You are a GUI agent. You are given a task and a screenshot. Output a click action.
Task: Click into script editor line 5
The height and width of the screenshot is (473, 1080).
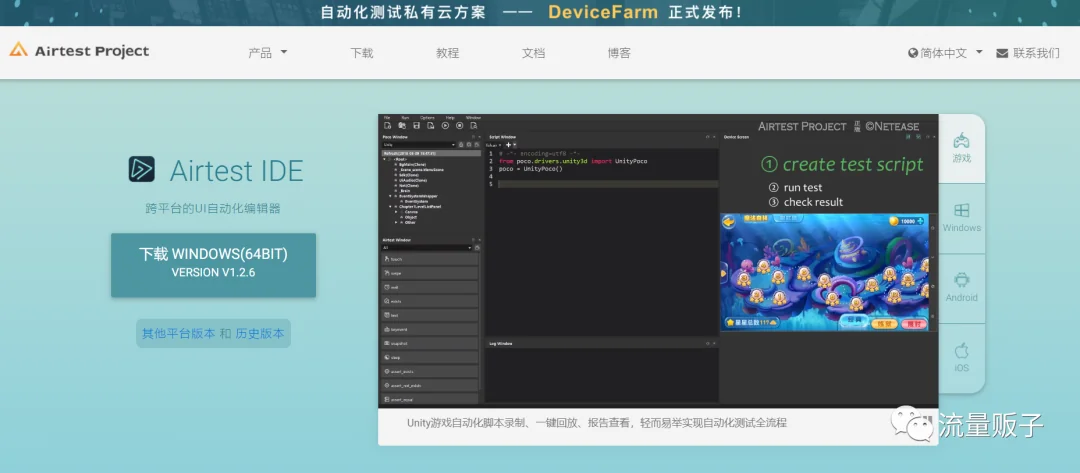click(x=608, y=184)
